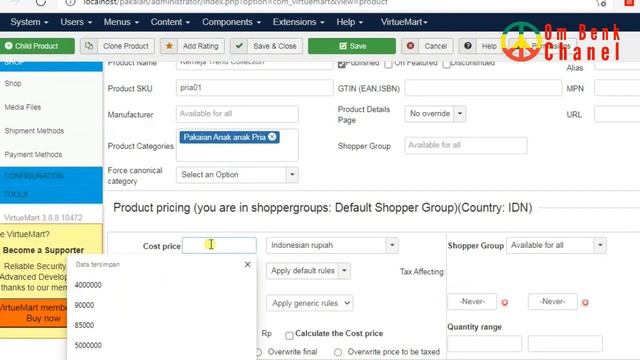
Task: Remove Pakaian Anak anak Pria category tag
Action: point(272,137)
